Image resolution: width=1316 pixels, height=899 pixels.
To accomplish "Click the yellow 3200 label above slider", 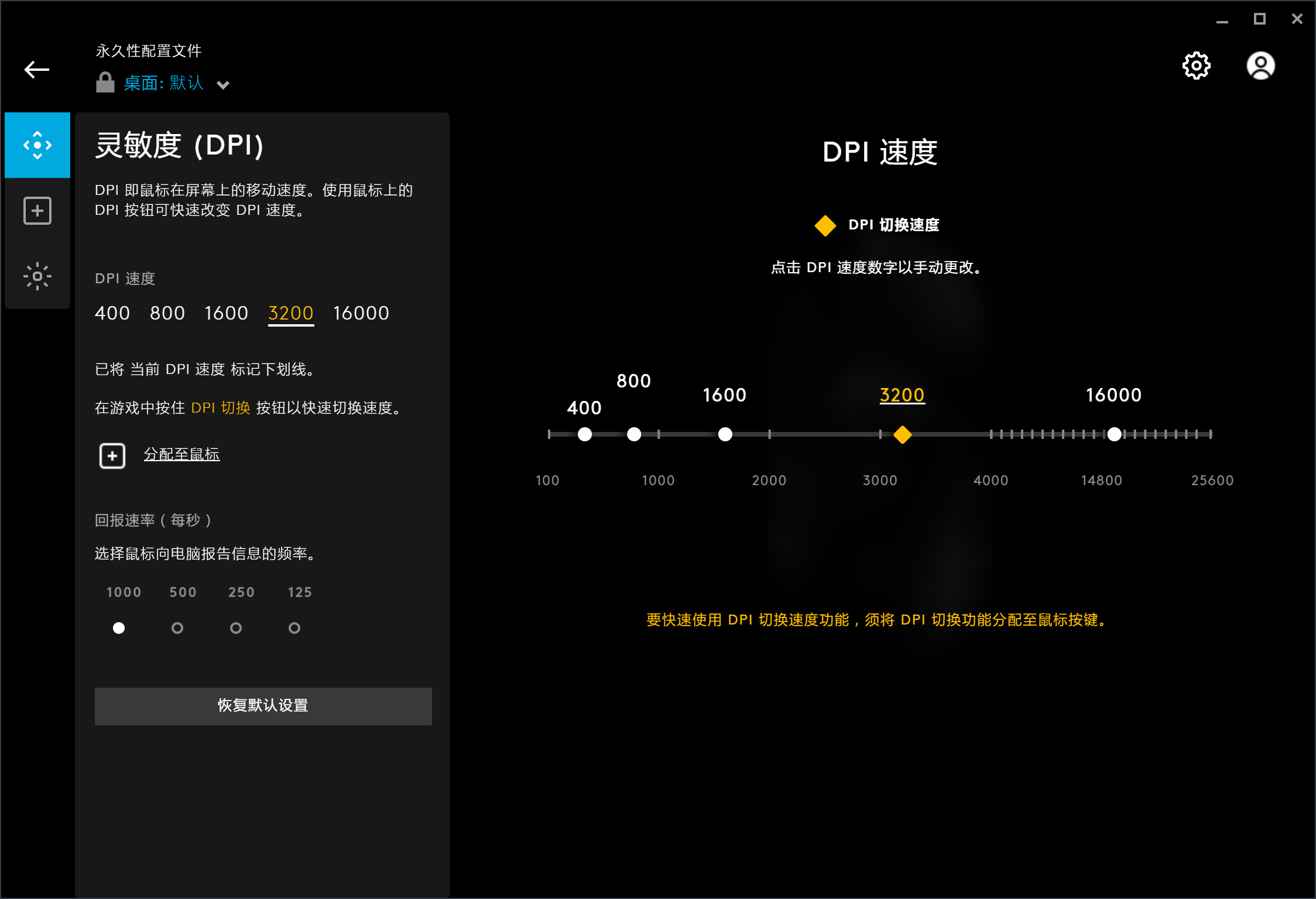I will [902, 396].
